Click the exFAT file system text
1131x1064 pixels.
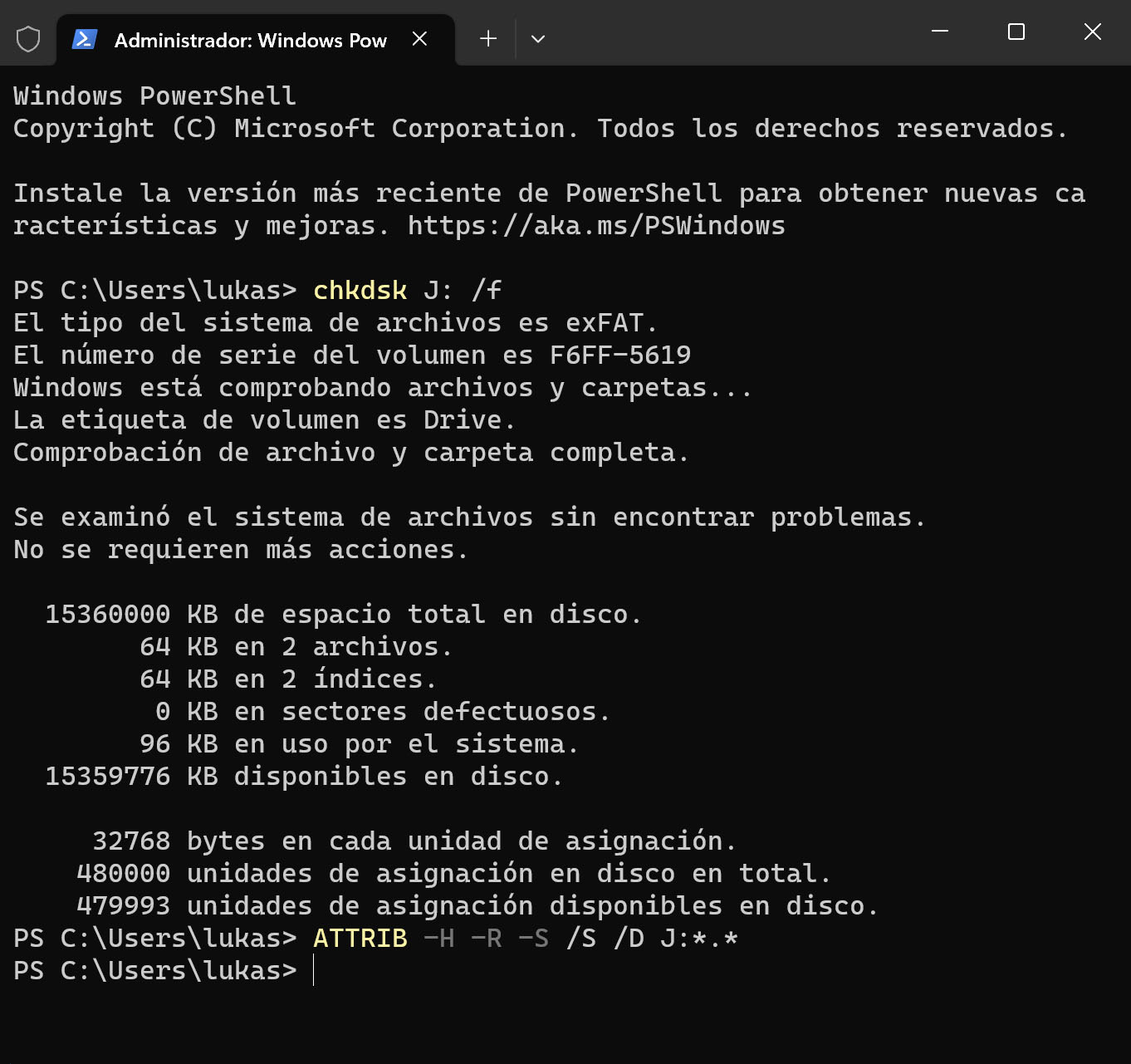click(605, 323)
